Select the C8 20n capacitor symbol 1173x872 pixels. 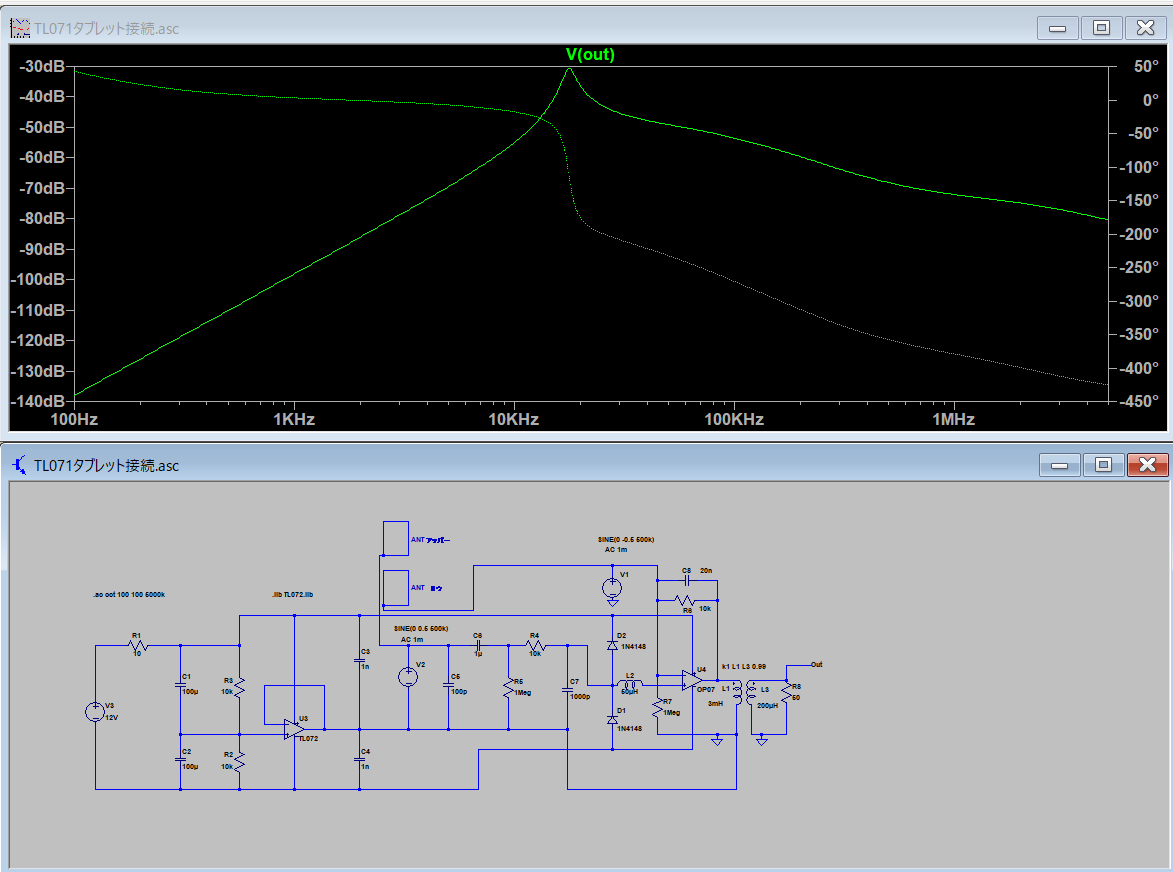tap(687, 580)
